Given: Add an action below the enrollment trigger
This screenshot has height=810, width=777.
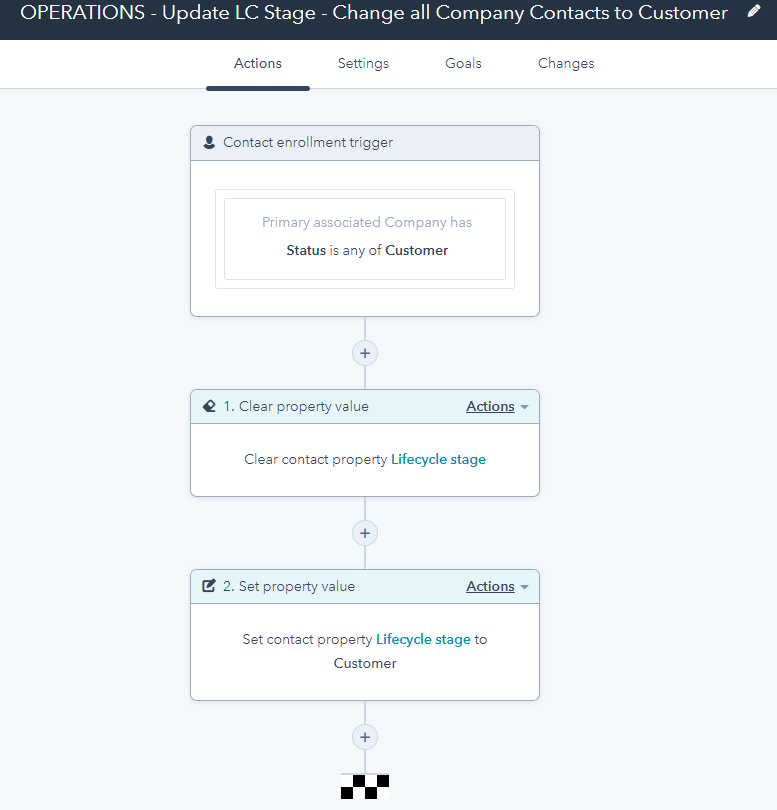Looking at the screenshot, I should pyautogui.click(x=364, y=353).
